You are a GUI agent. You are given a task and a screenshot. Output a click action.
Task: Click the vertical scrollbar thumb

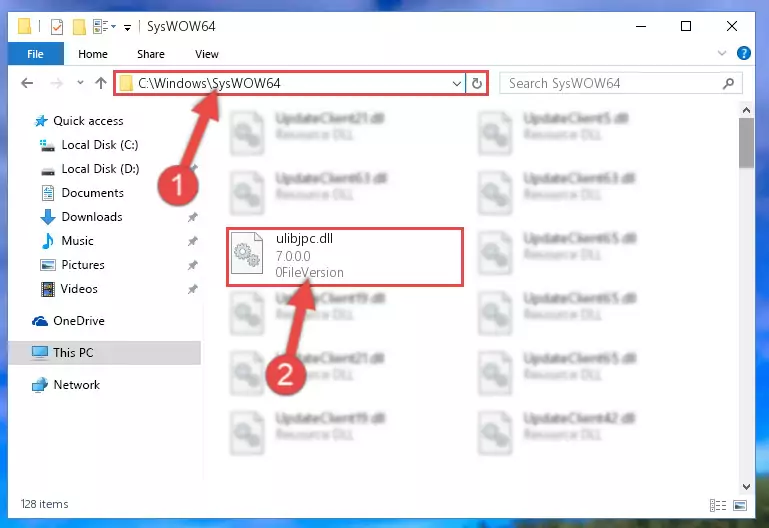746,143
